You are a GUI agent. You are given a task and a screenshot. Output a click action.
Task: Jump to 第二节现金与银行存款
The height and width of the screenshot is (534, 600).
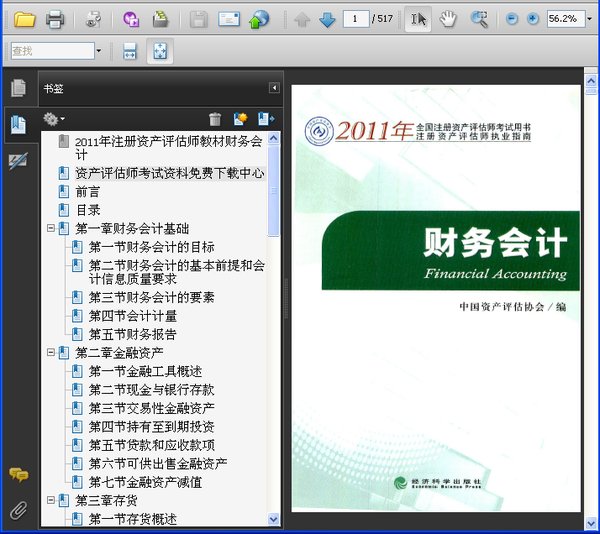[x=151, y=390]
